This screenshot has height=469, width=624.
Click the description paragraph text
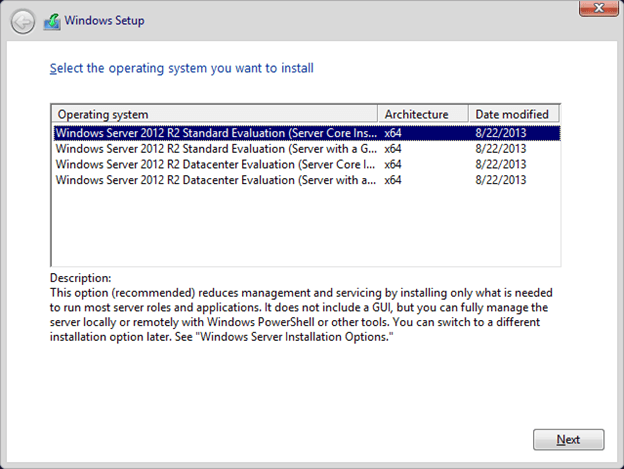coord(300,314)
